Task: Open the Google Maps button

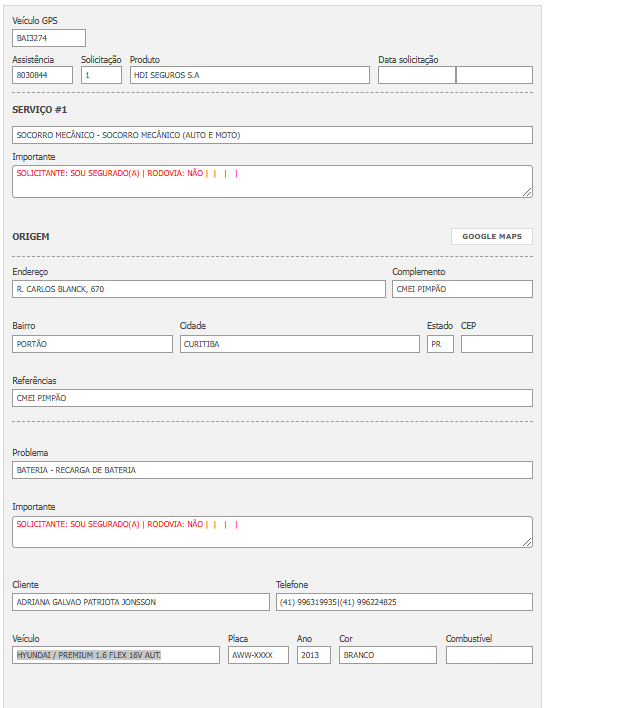Action: click(492, 237)
